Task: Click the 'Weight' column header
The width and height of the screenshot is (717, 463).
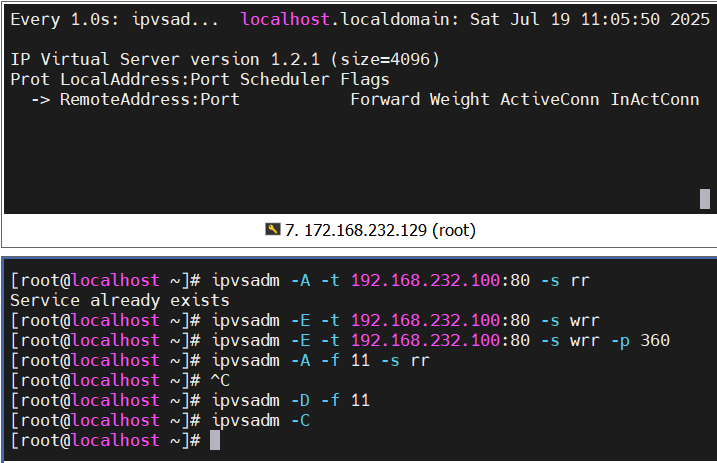Action: 460,100
